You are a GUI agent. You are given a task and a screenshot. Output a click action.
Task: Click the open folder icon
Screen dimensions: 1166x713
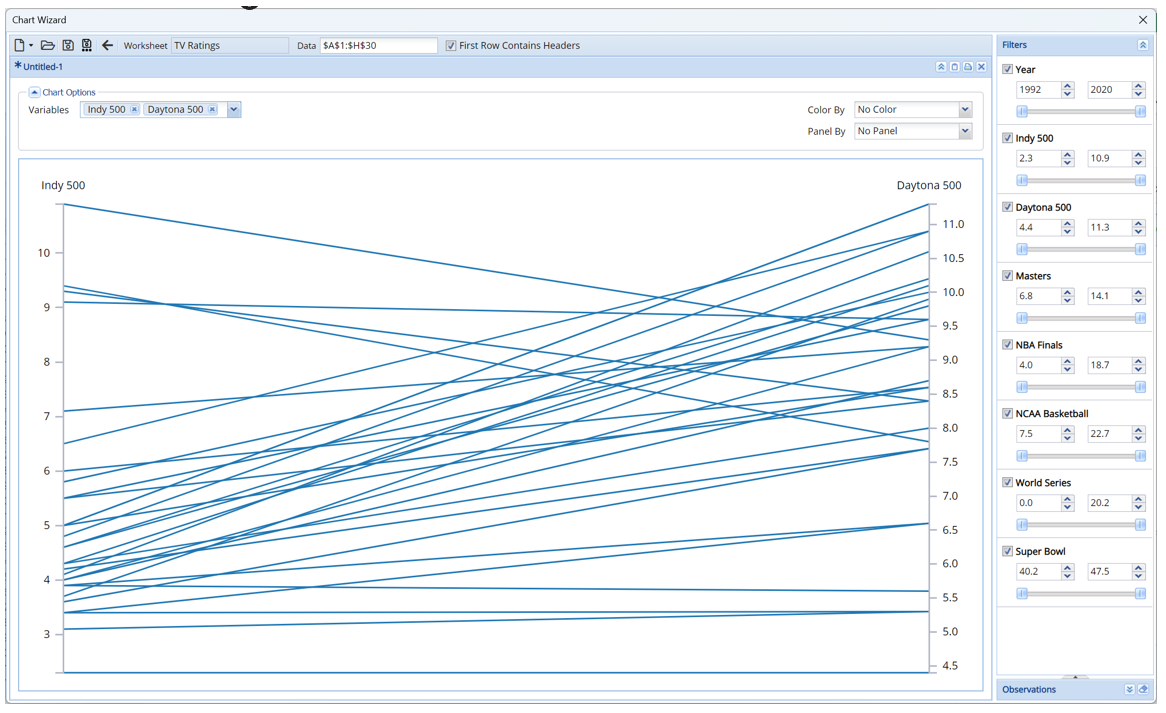47,45
